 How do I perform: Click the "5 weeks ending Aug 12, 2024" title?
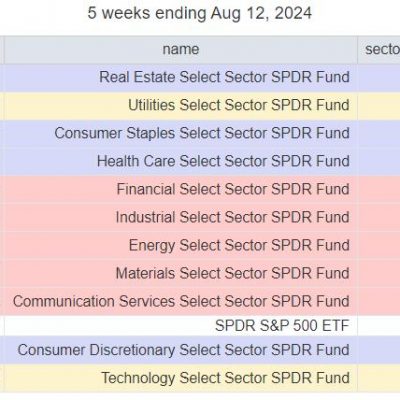tap(200, 13)
